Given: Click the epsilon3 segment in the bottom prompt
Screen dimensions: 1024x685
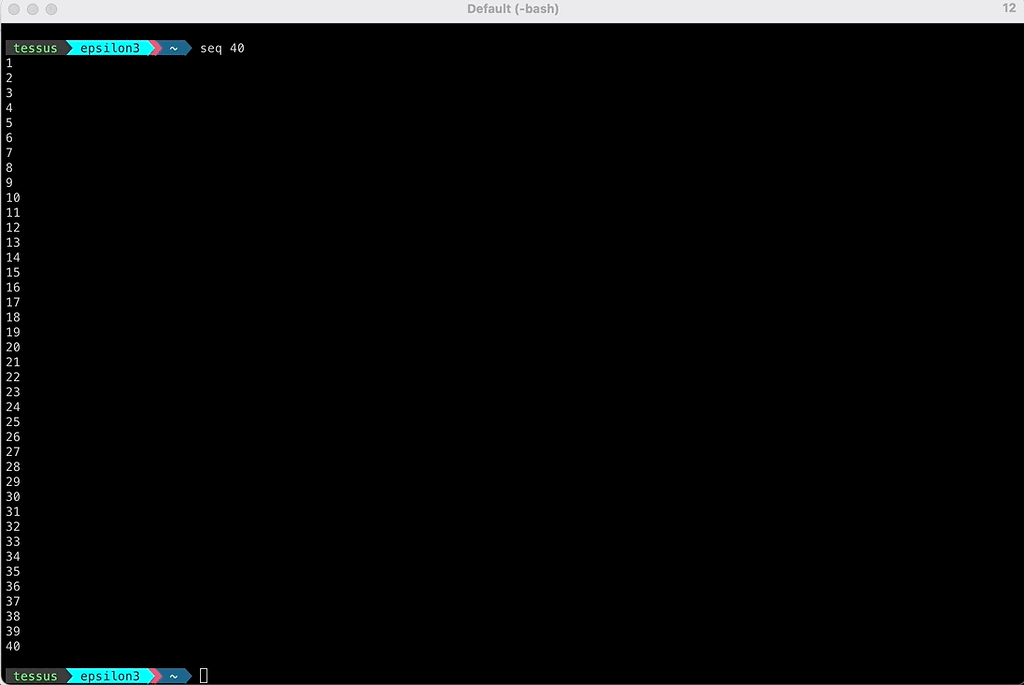Looking at the screenshot, I should pos(110,676).
